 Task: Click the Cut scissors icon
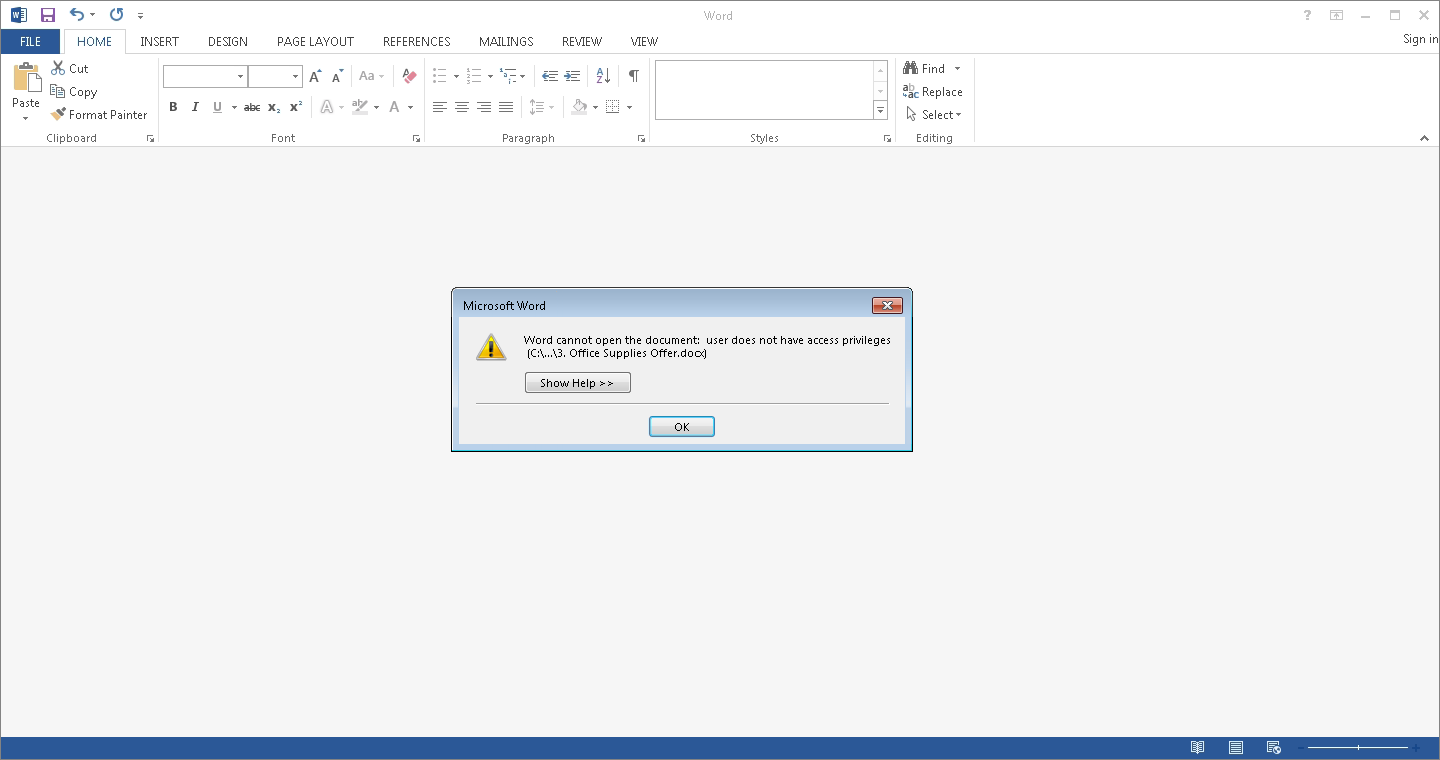[58, 68]
